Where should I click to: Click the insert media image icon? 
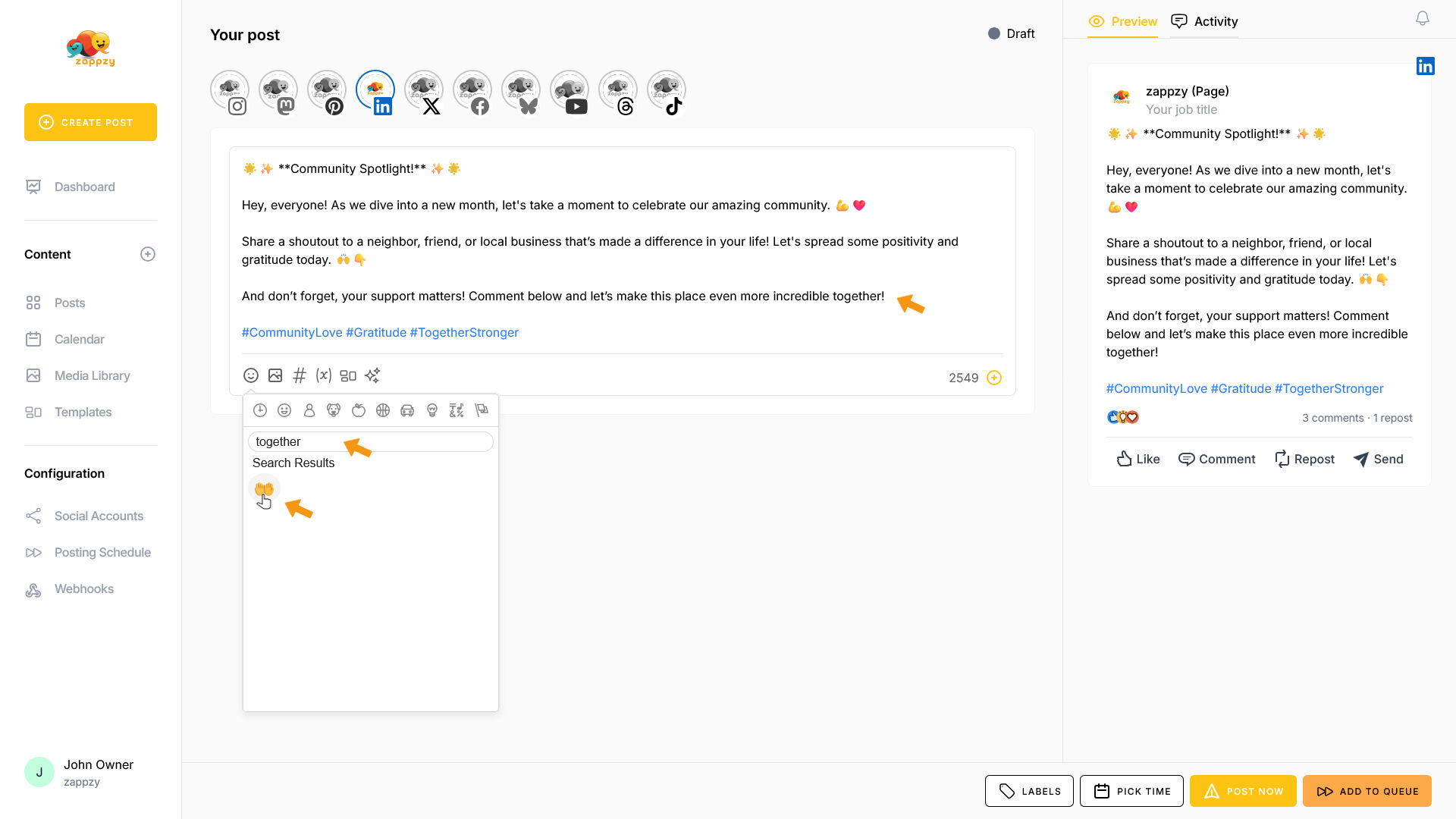coord(275,375)
